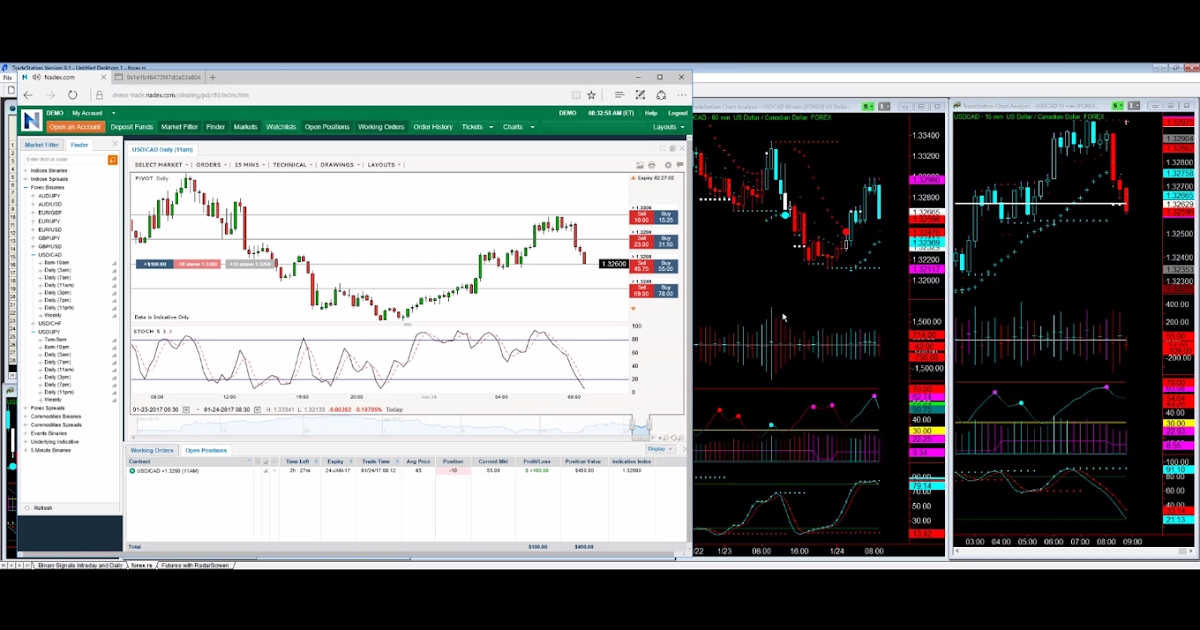This screenshot has height=630, width=1200.
Task: Open the TECHNICAL indicators dropdown
Action: [x=293, y=165]
